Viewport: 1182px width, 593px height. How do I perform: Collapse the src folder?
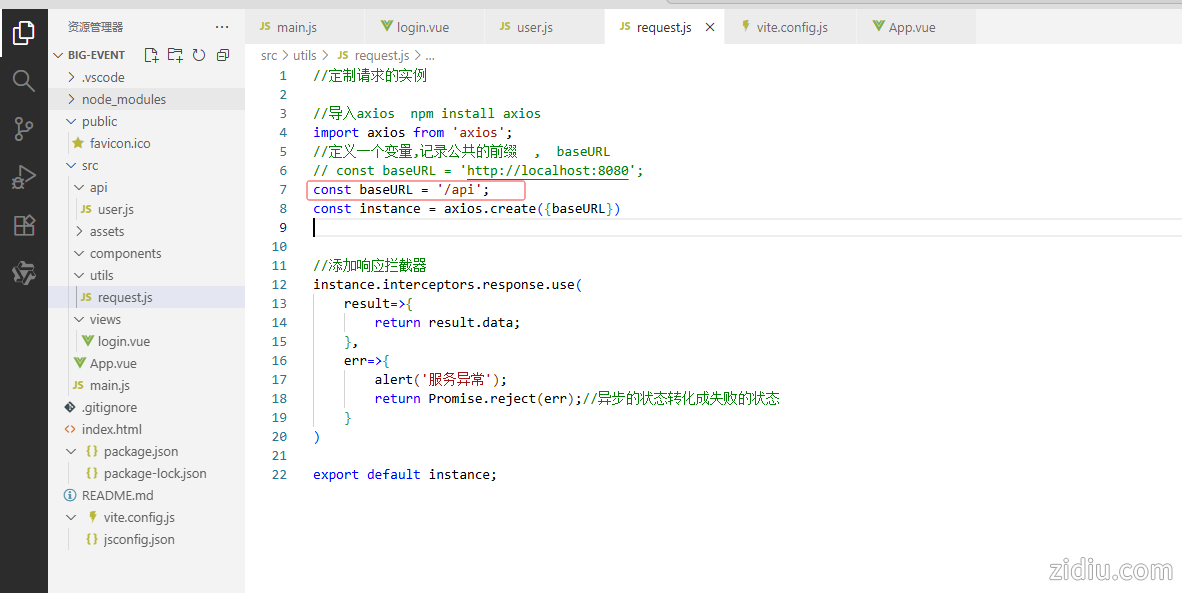point(89,165)
